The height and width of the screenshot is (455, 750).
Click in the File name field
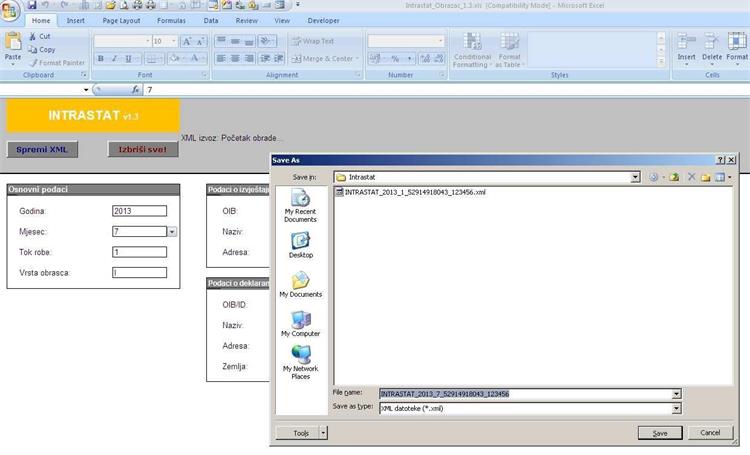[520, 394]
